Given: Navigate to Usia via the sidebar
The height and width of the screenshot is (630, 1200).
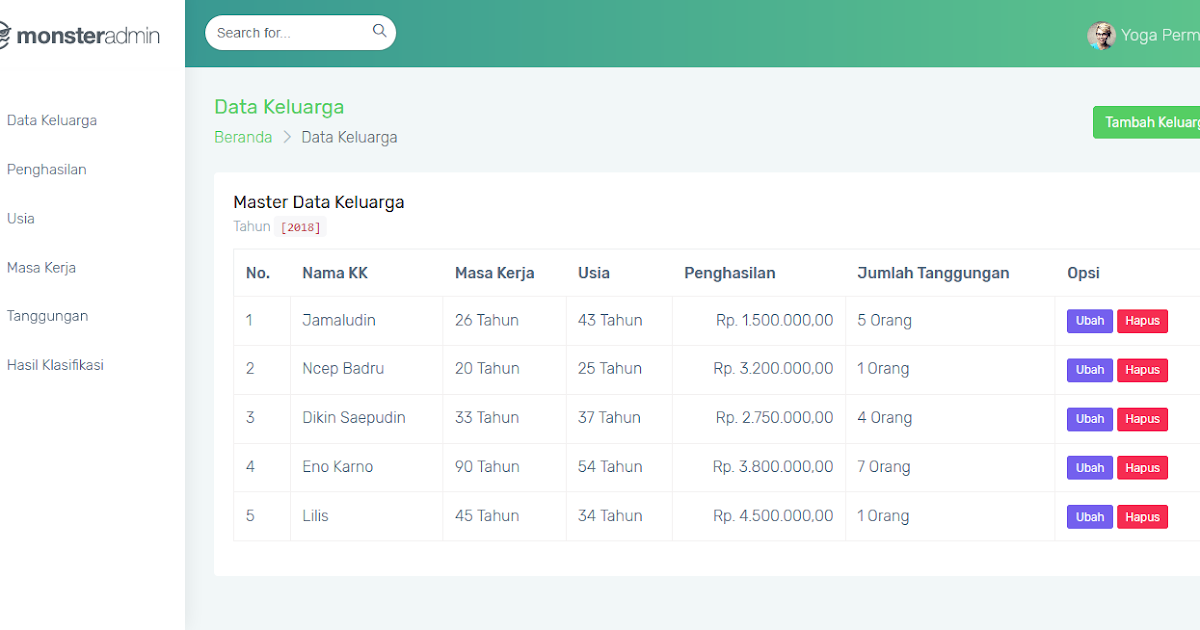Looking at the screenshot, I should [20, 218].
